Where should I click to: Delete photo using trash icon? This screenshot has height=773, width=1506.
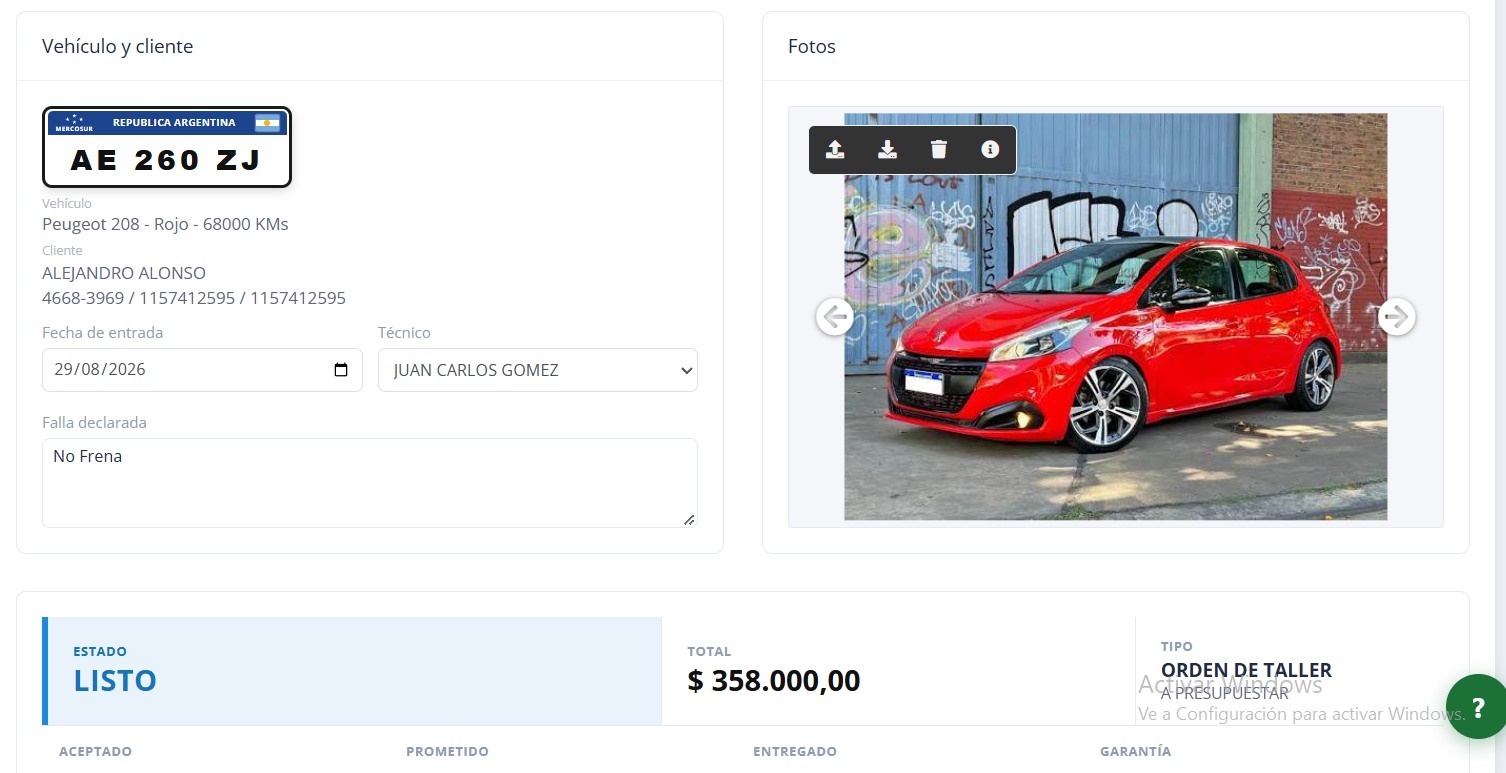938,150
